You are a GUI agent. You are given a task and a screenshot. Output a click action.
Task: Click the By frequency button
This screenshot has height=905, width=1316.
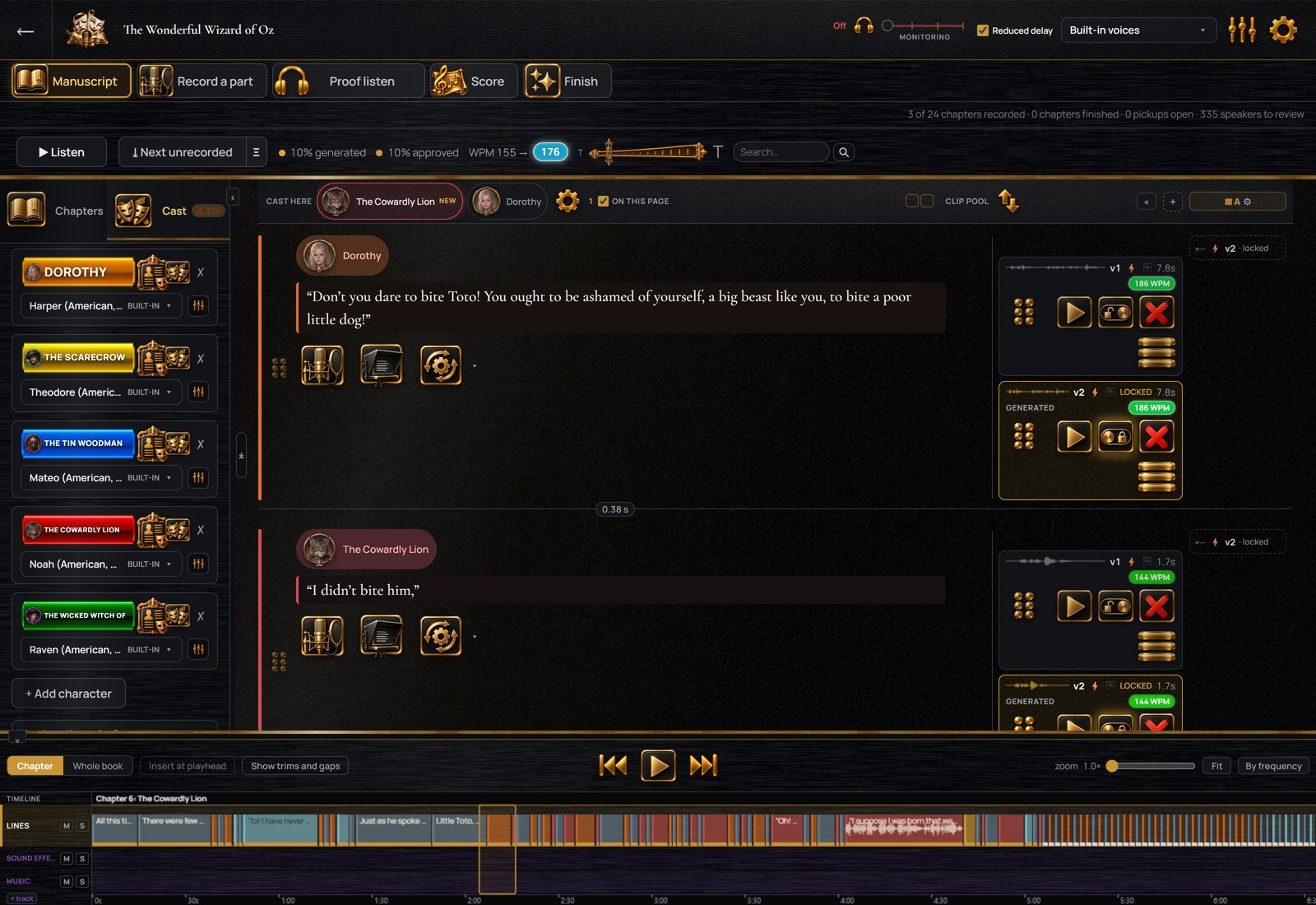[x=1272, y=766]
